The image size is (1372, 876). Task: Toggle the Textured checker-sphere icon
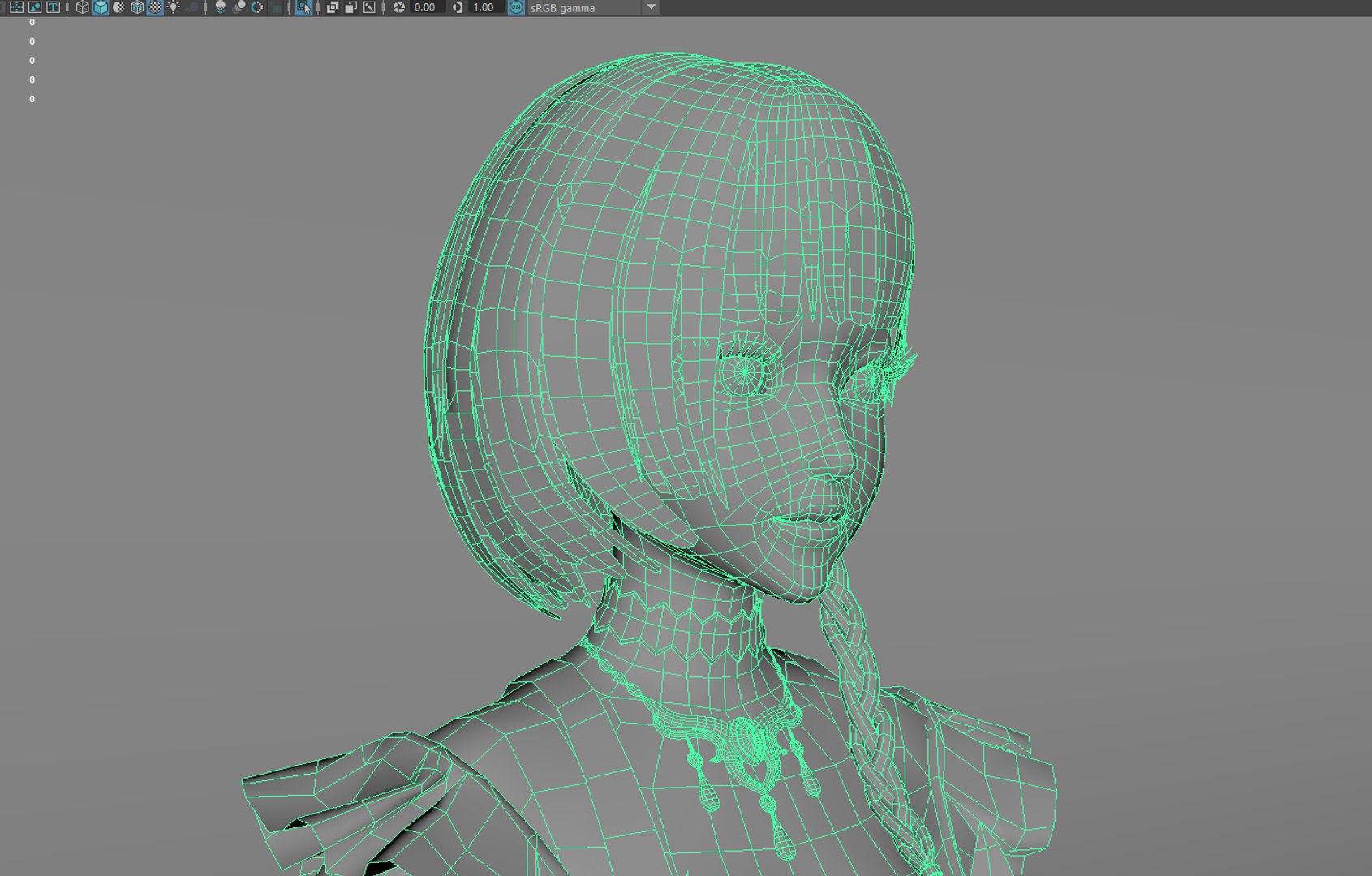click(155, 7)
